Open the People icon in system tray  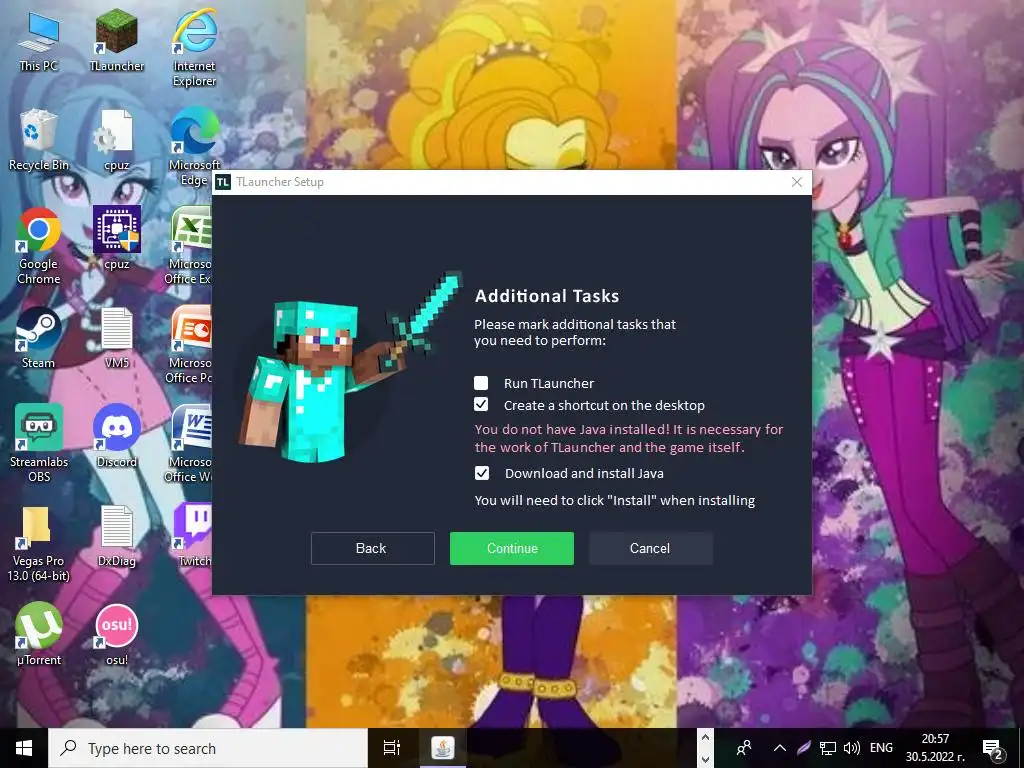click(x=744, y=748)
